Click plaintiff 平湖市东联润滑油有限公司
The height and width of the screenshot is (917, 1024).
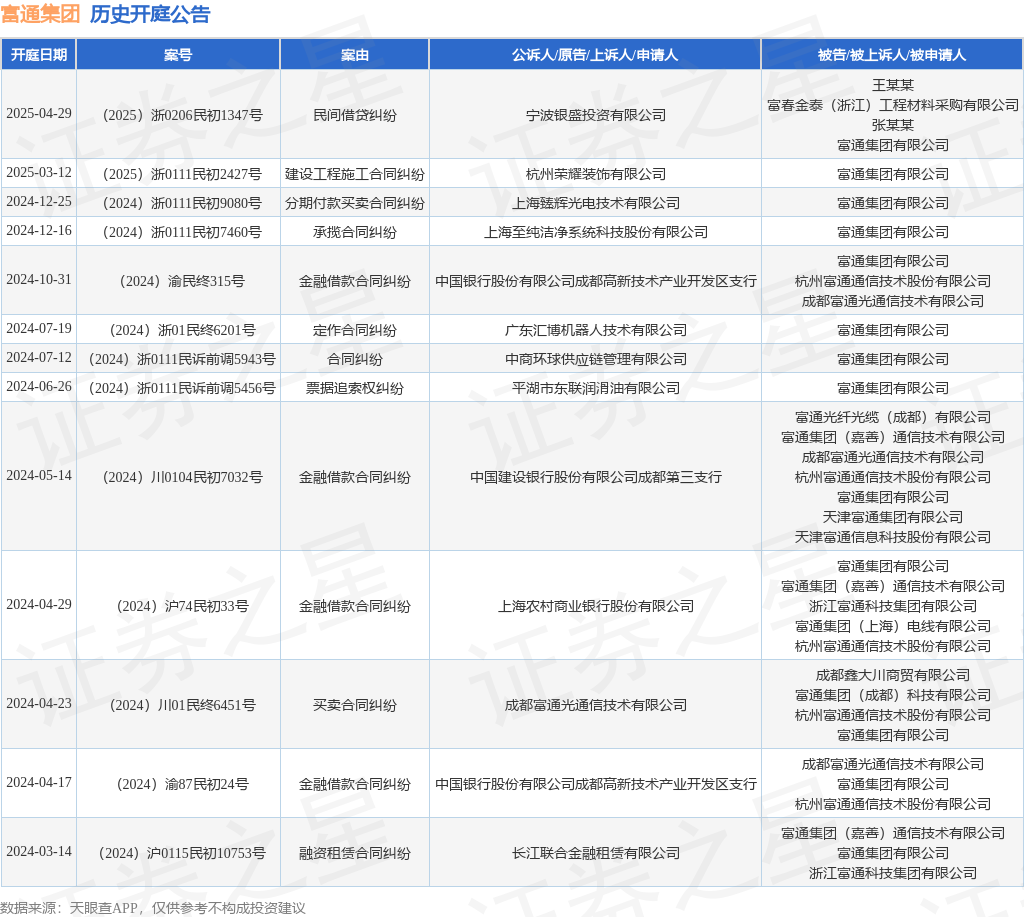click(596, 388)
